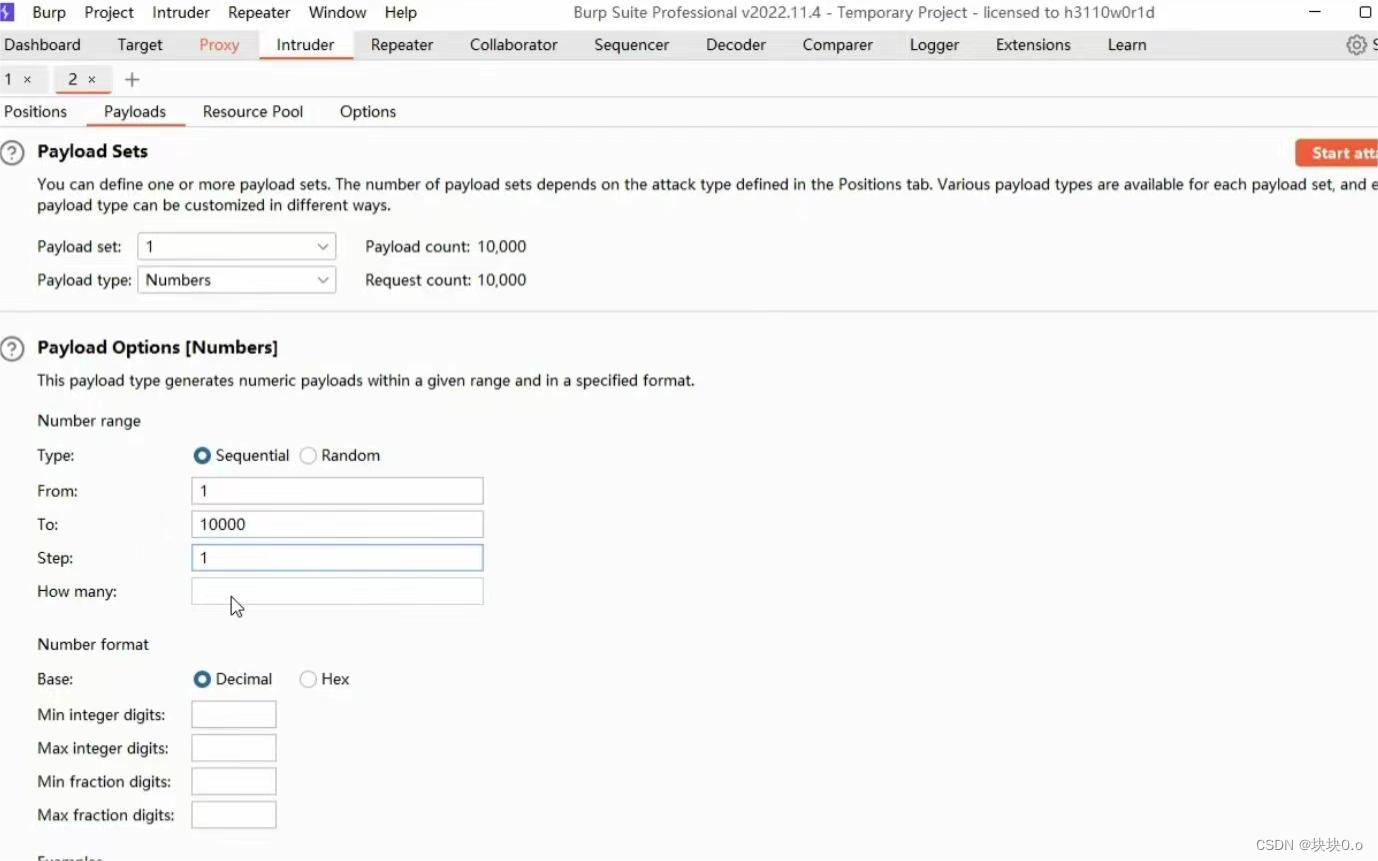
Task: Select Intruder attack tab 1
Action: (9, 79)
